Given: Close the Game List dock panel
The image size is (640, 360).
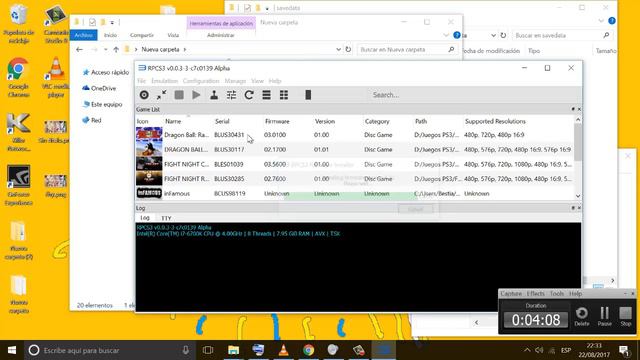Looking at the screenshot, I should [x=579, y=109].
